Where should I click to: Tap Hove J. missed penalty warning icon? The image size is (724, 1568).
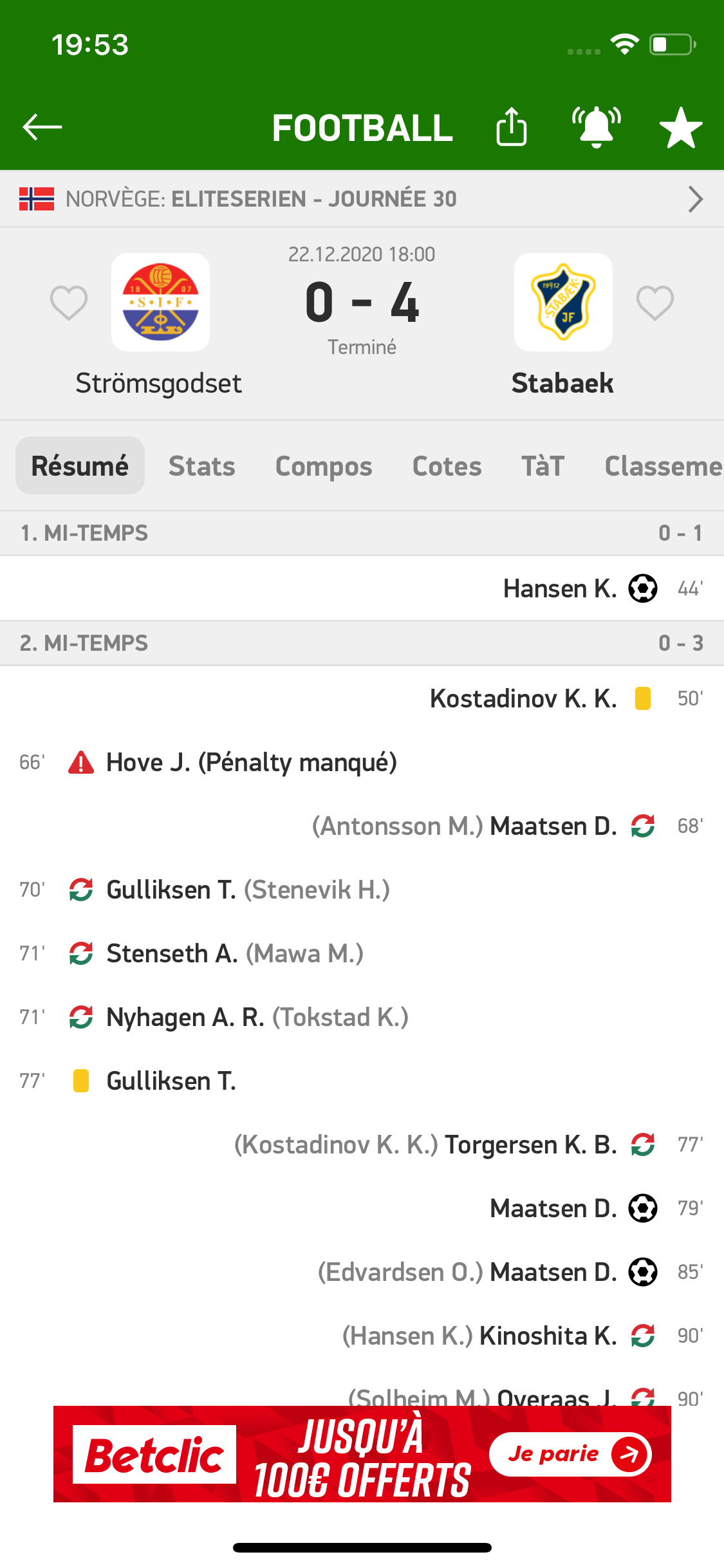click(81, 762)
